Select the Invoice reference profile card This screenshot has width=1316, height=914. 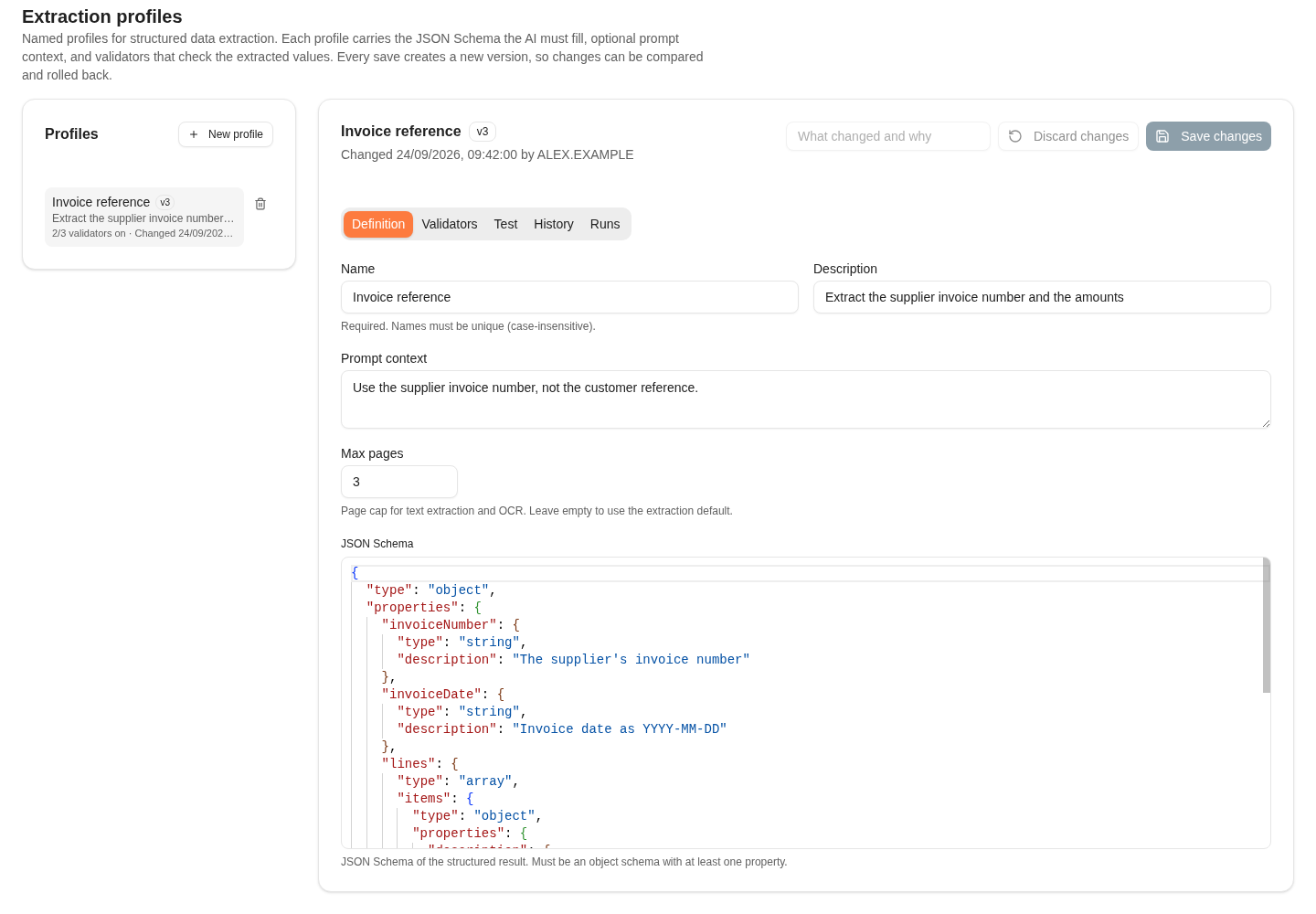[x=144, y=217]
